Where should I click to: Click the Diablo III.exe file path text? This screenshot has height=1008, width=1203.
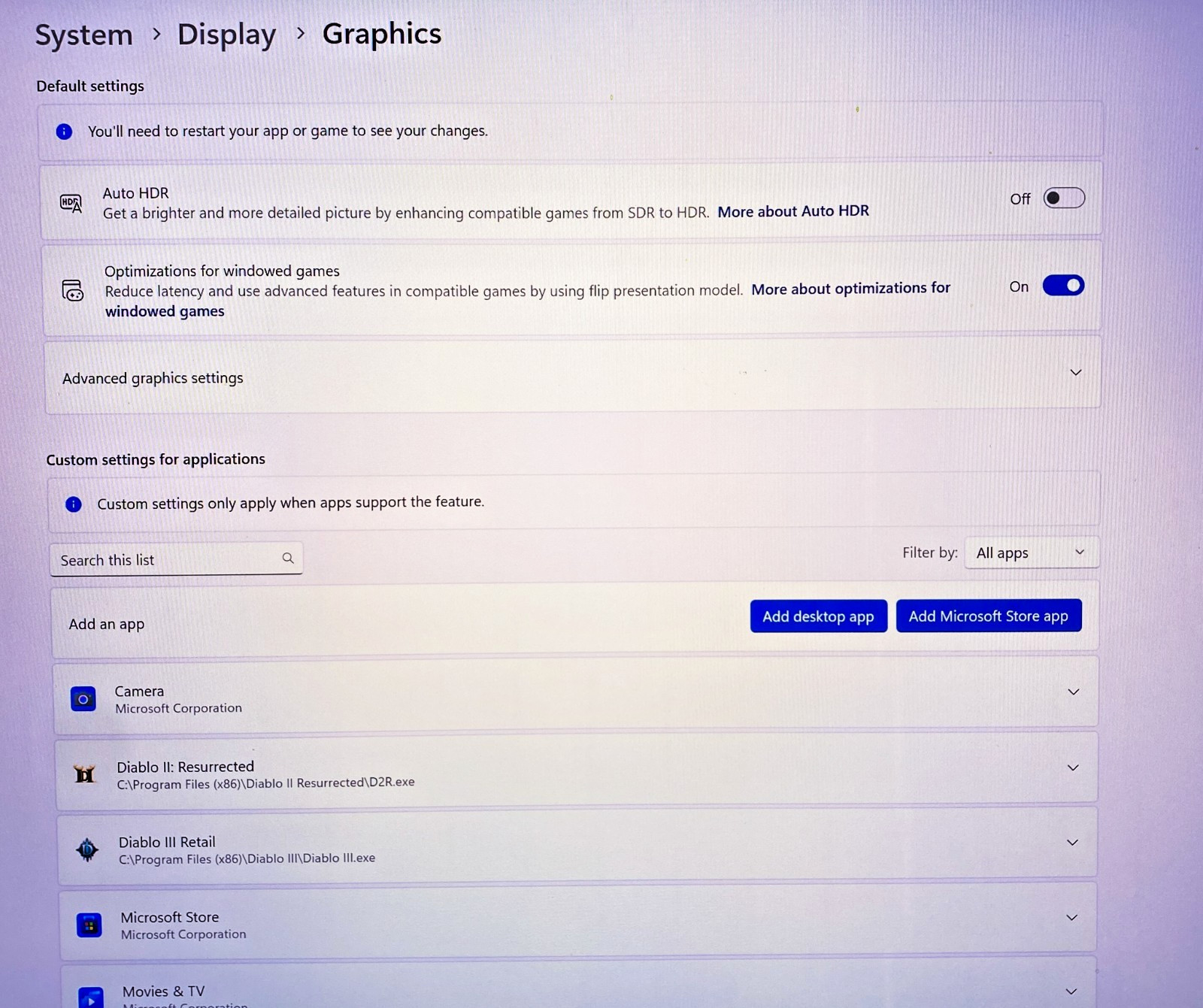coord(247,858)
